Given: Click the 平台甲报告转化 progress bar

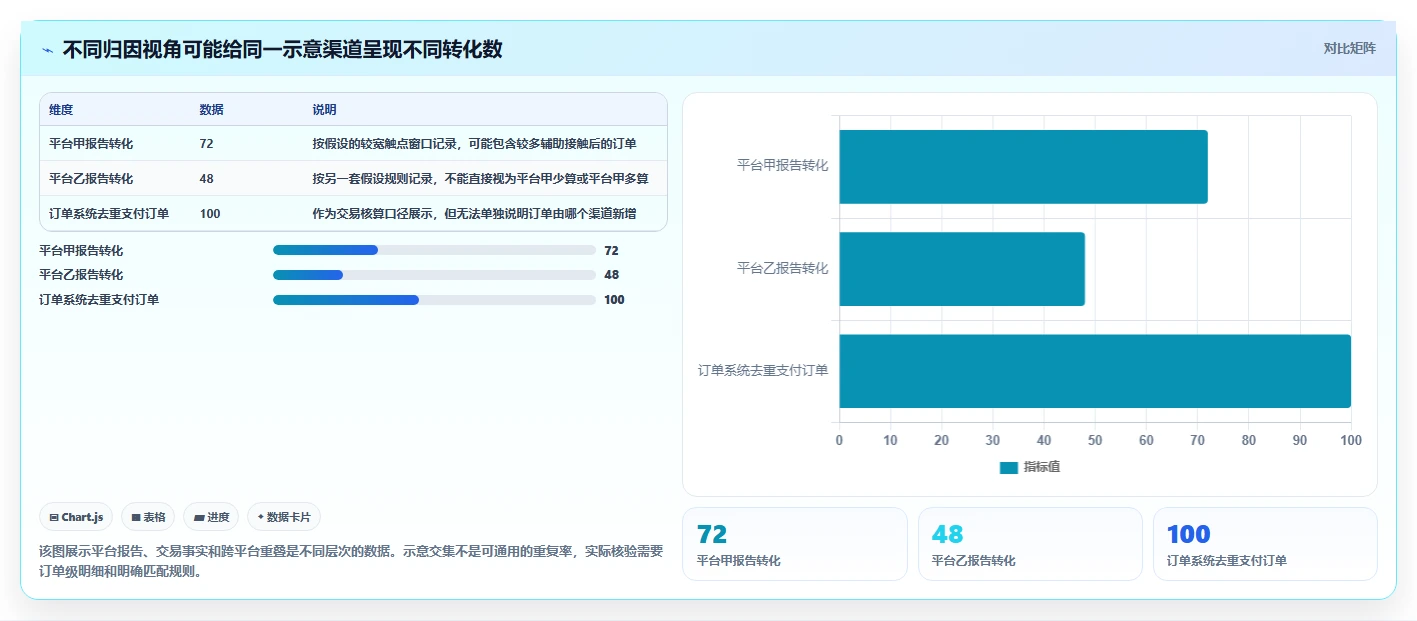Looking at the screenshot, I should click(434, 250).
